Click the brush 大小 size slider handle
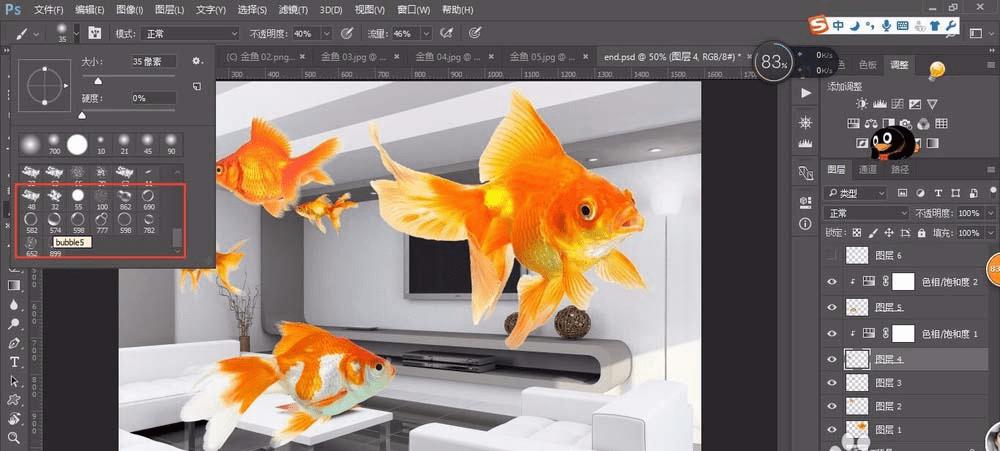 click(98, 82)
